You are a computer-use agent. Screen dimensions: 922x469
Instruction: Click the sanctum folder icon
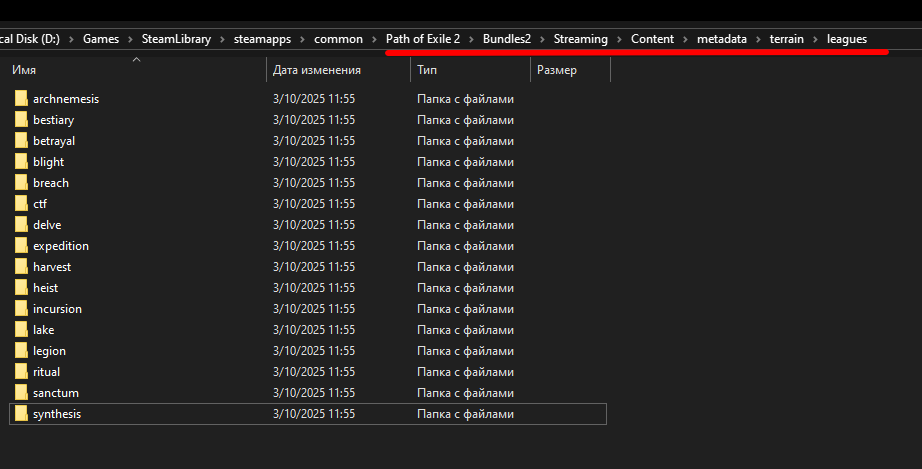pyautogui.click(x=21, y=393)
